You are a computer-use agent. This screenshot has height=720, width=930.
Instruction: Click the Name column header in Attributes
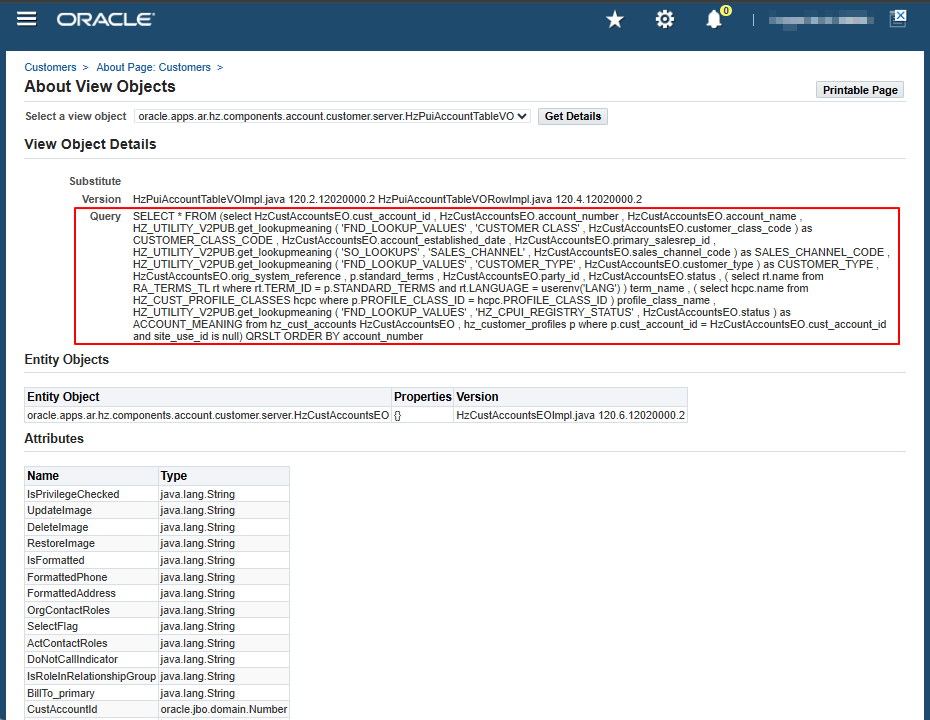(91, 476)
